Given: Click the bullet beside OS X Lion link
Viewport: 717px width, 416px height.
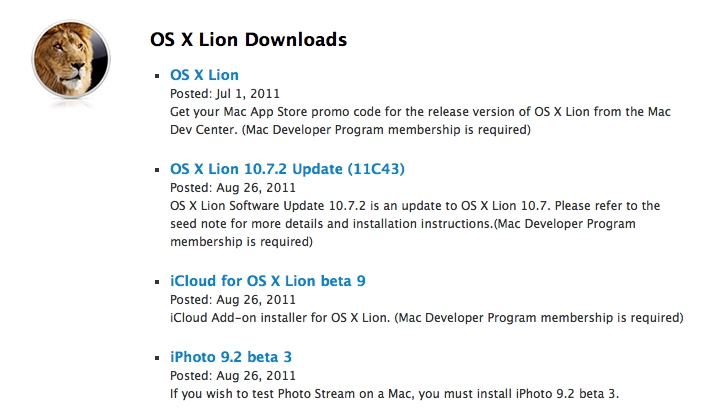Looking at the screenshot, I should click(x=156, y=76).
